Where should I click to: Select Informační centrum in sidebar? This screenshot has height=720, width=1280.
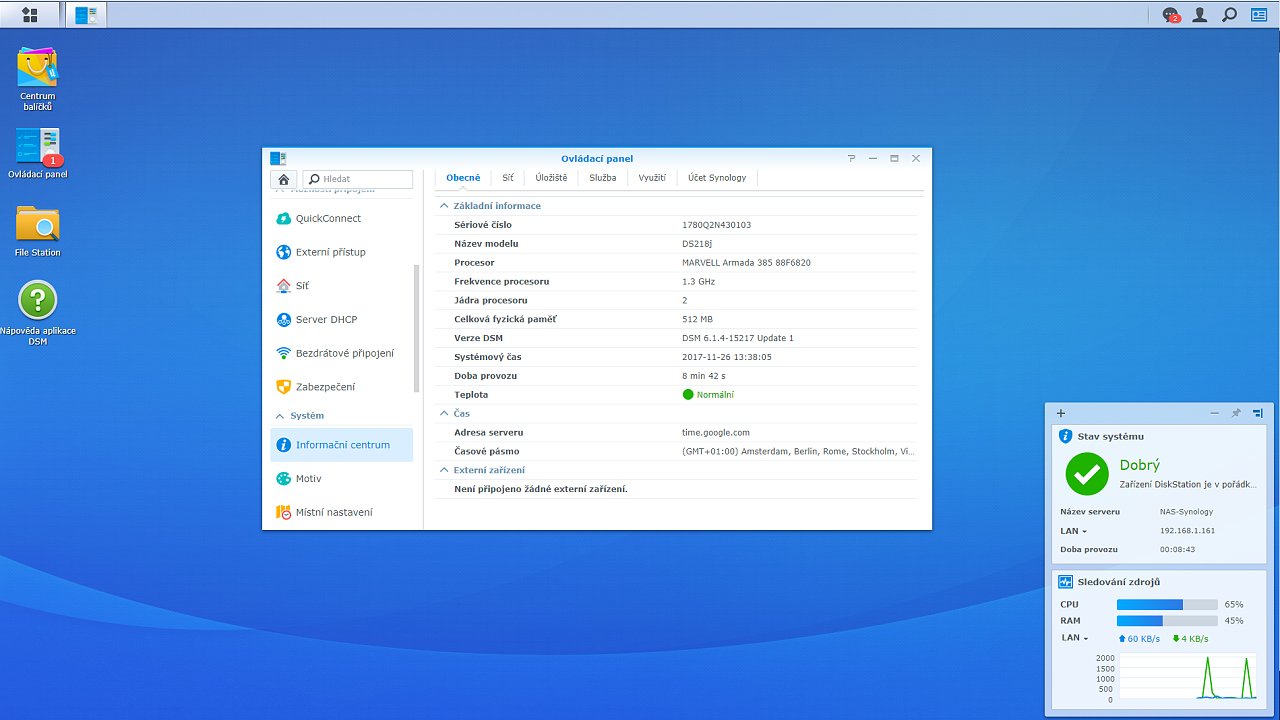pos(341,445)
